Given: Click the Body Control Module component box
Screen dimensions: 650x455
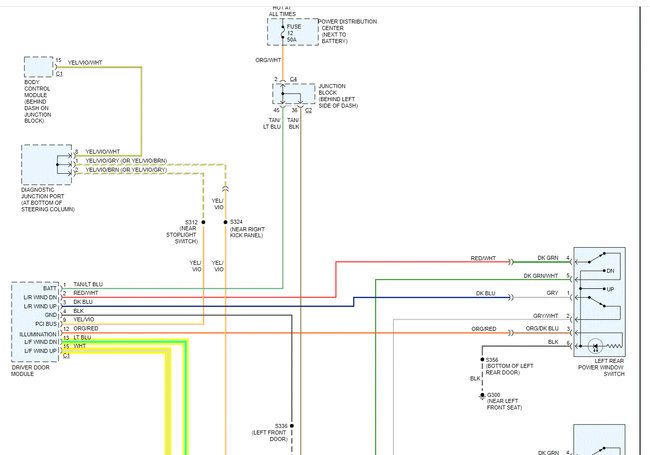Looking at the screenshot, I should tap(39, 67).
